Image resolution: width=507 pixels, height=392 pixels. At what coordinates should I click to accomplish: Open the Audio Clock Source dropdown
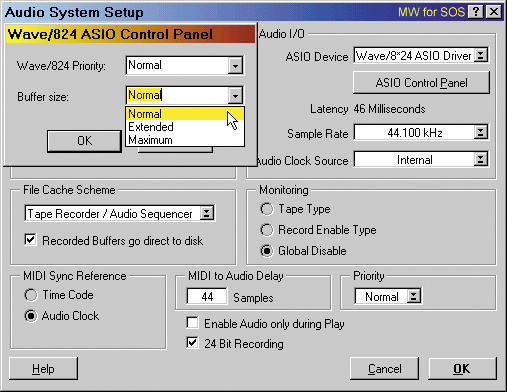tap(480, 159)
